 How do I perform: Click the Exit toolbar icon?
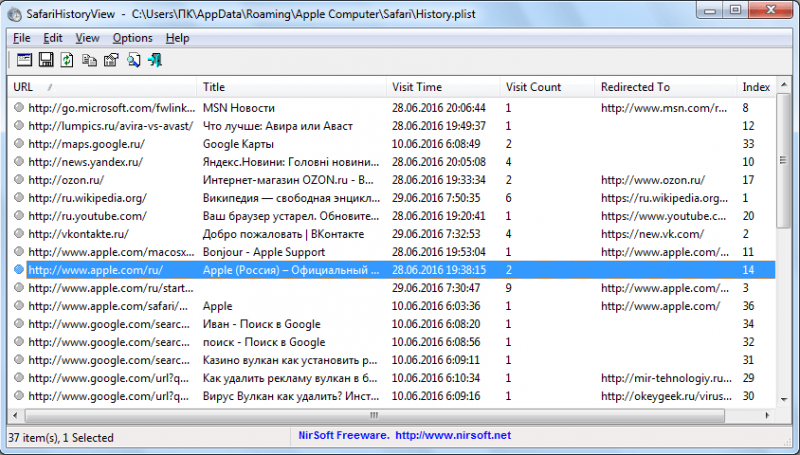click(x=154, y=60)
